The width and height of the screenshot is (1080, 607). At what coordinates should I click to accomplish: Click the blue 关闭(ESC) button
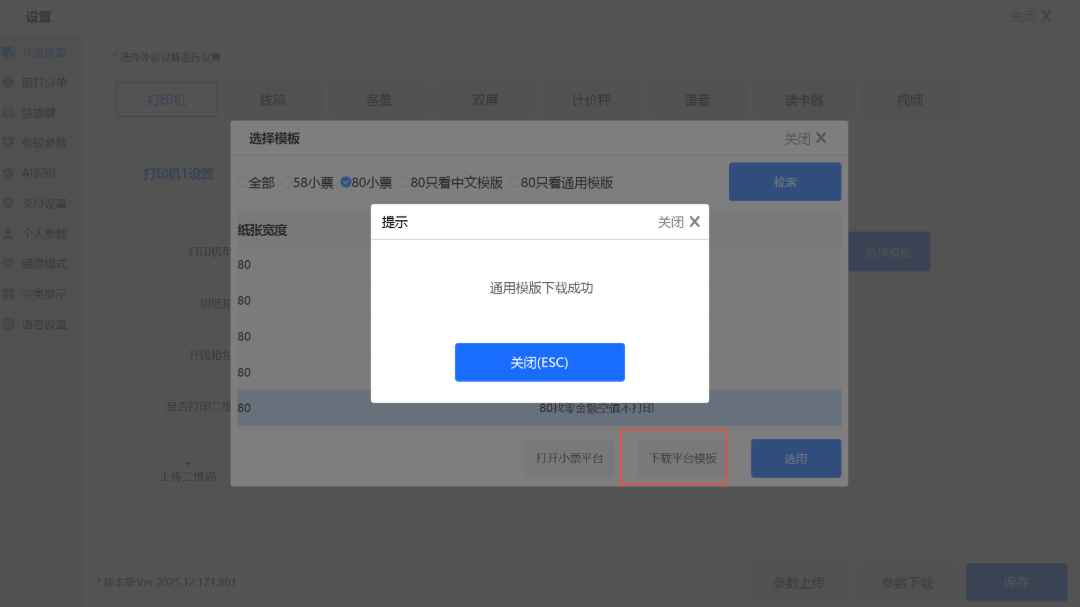click(x=539, y=362)
